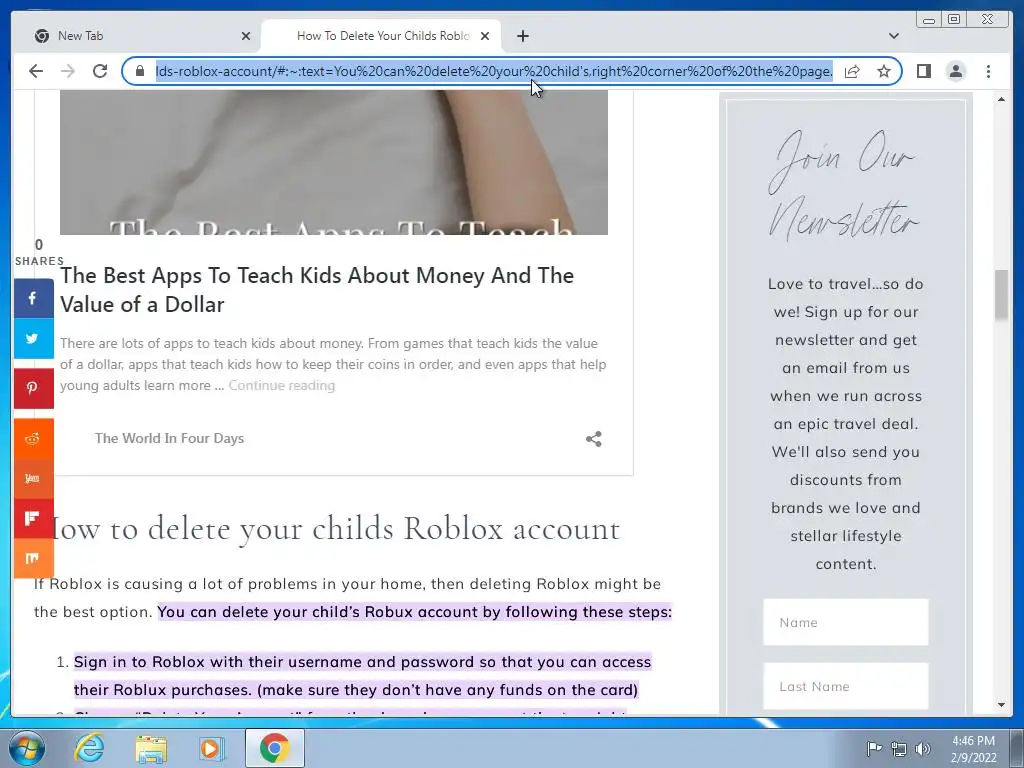The height and width of the screenshot is (768, 1024).
Task: View site security lock info
Action: coord(139,71)
